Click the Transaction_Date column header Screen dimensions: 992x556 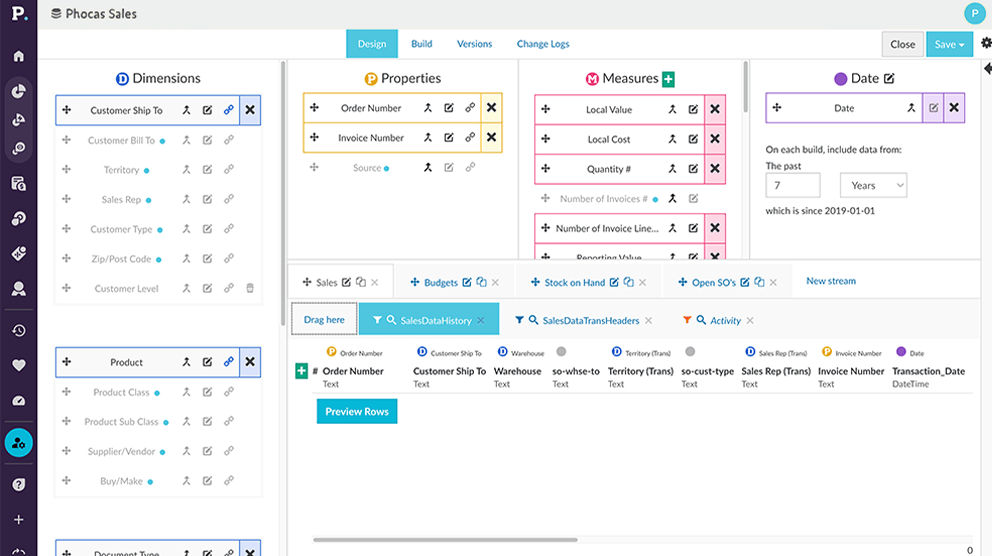928,371
